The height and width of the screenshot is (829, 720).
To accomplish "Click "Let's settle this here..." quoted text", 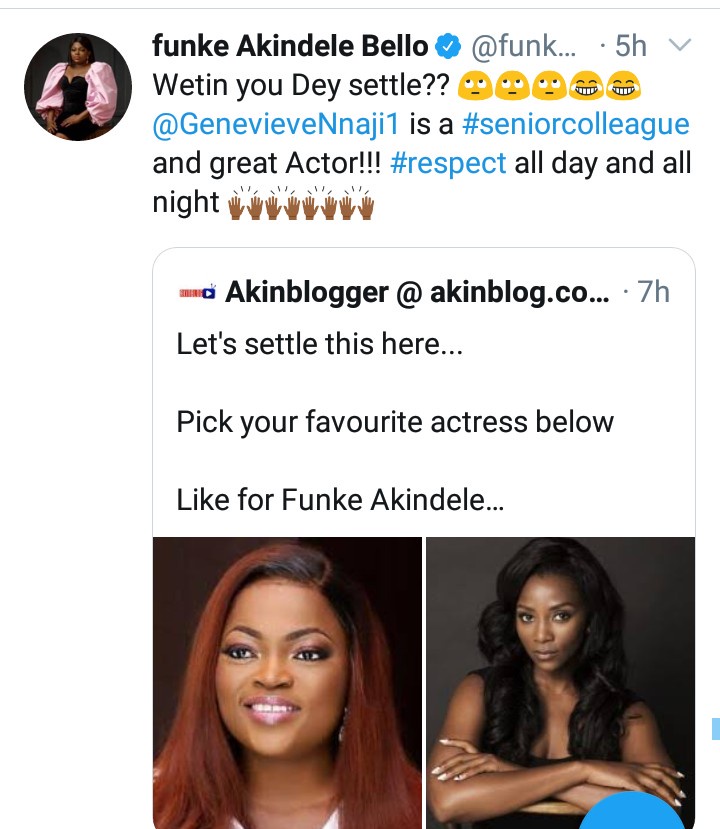I will [x=311, y=345].
